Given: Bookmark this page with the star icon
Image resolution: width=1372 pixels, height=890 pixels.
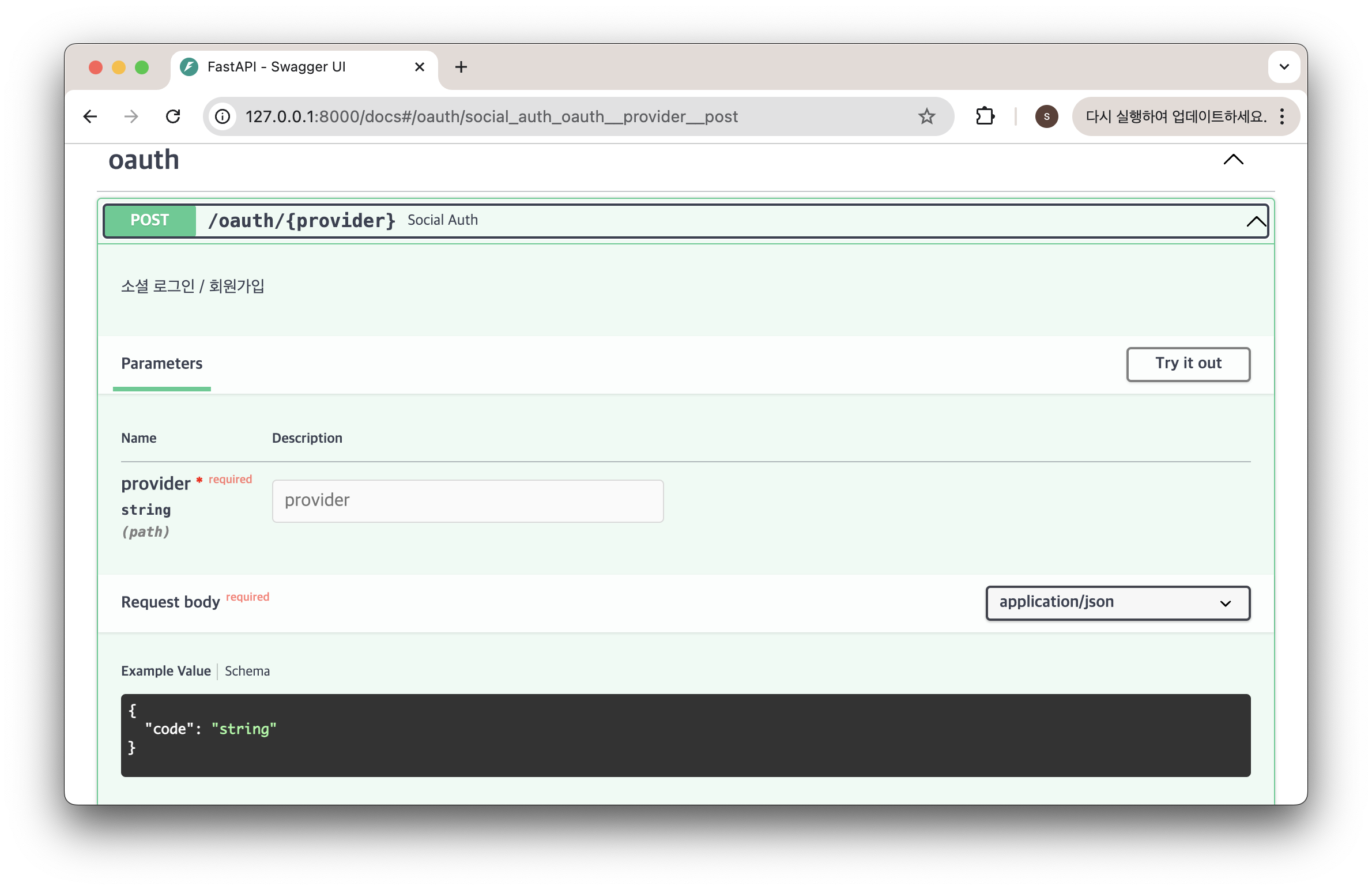Looking at the screenshot, I should pos(926,116).
